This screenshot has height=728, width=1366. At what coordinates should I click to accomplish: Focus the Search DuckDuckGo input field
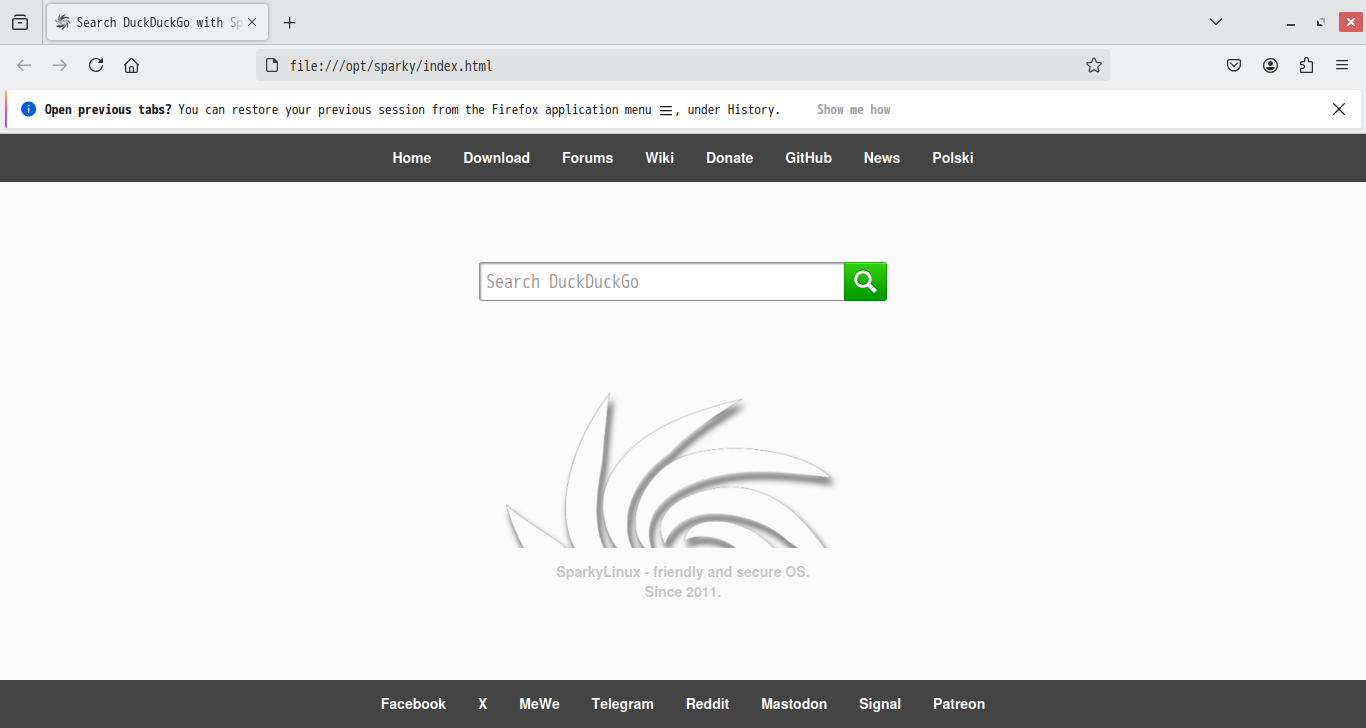(x=662, y=282)
